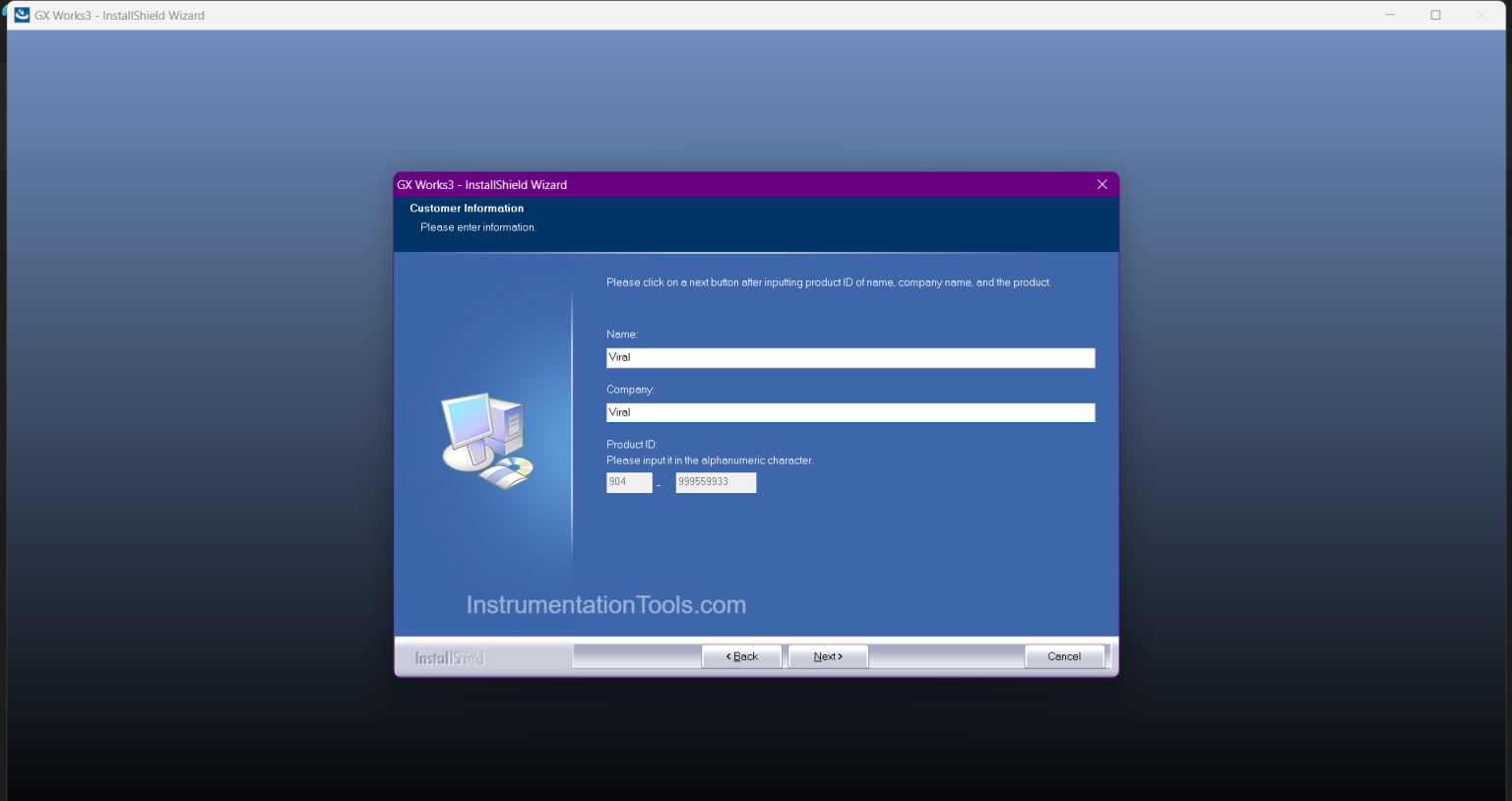The height and width of the screenshot is (801, 1512).
Task: Select the Product ID first field 904
Action: [x=629, y=482]
